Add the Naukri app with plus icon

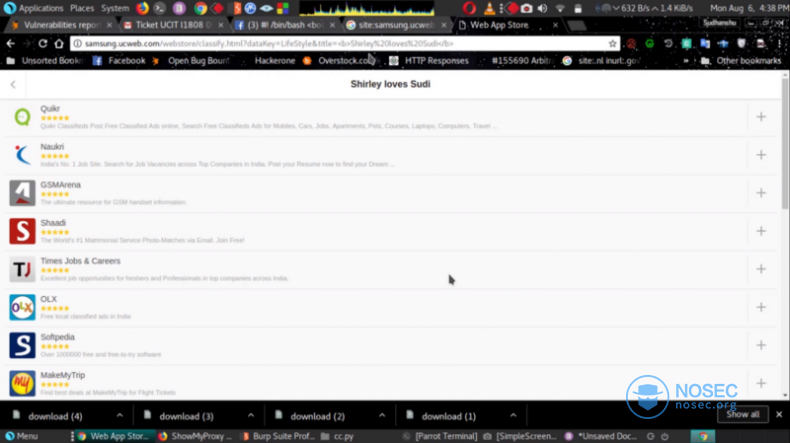tap(761, 155)
